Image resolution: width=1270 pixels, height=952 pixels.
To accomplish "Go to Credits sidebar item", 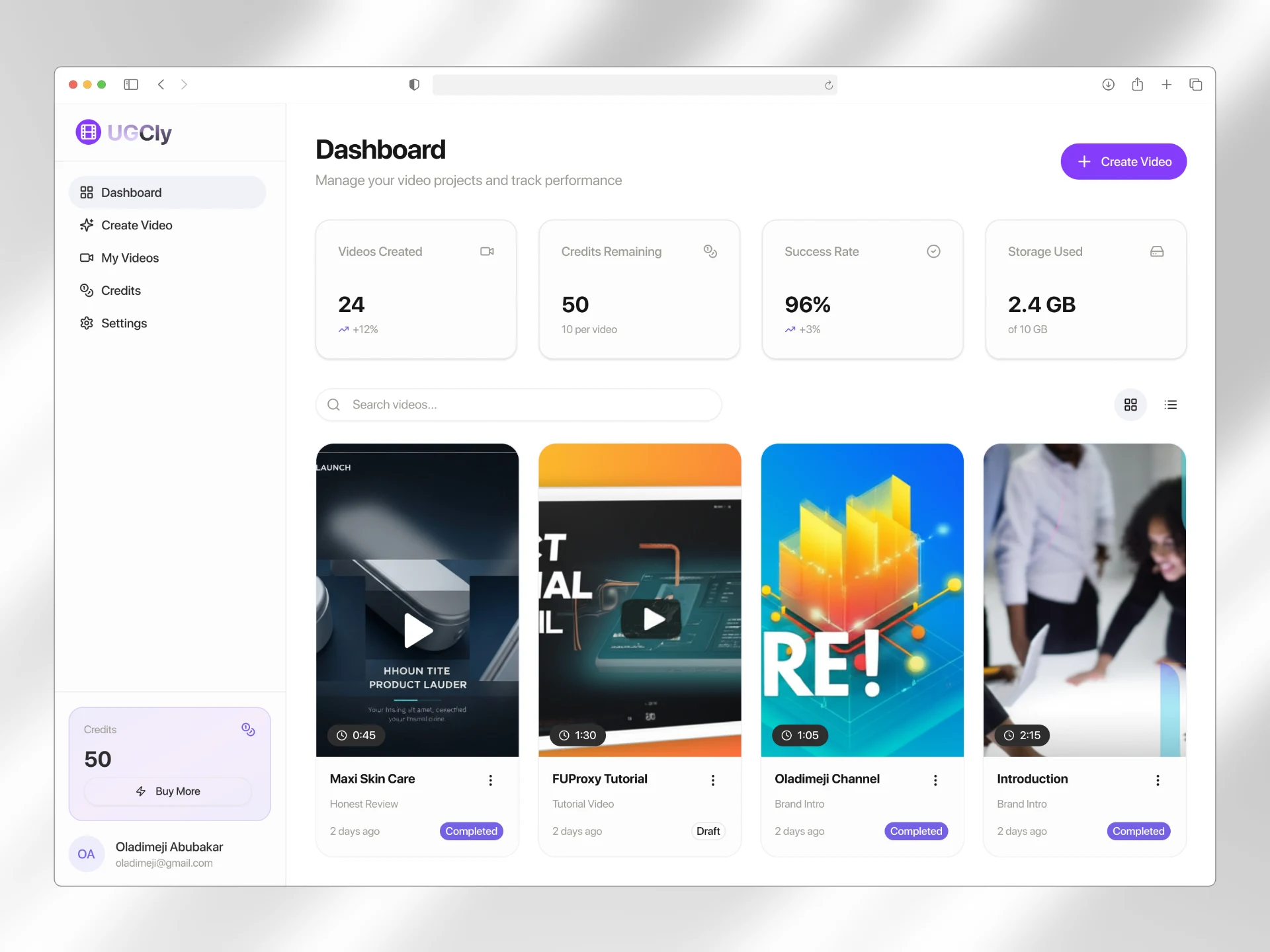I will (120, 290).
